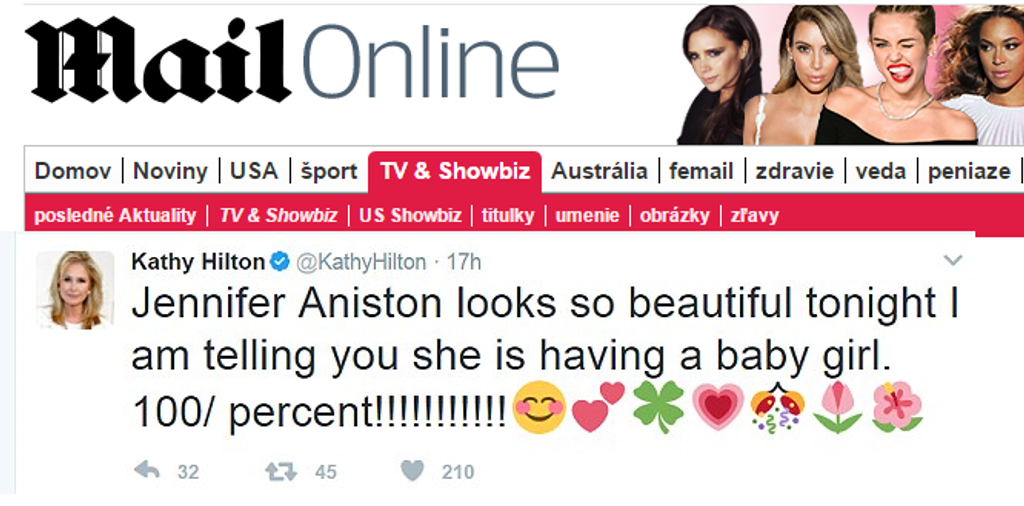Open US Showbiz submenu link
Screen dimensions: 1024x506
410,215
